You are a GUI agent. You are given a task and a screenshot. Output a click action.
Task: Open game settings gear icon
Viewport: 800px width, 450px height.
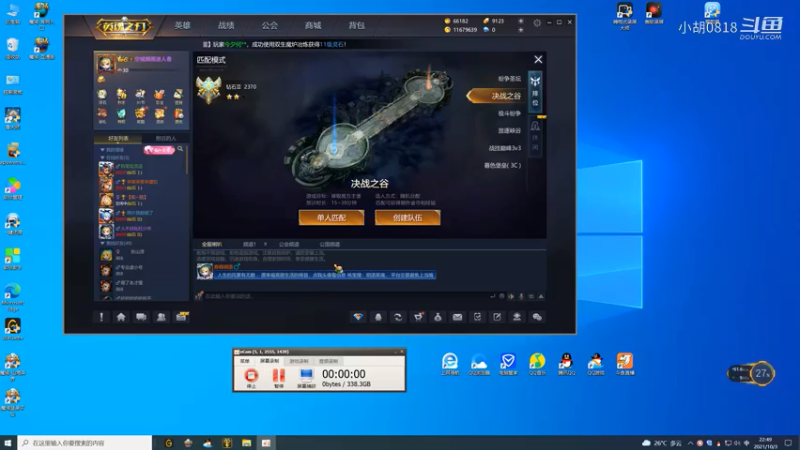[537, 22]
